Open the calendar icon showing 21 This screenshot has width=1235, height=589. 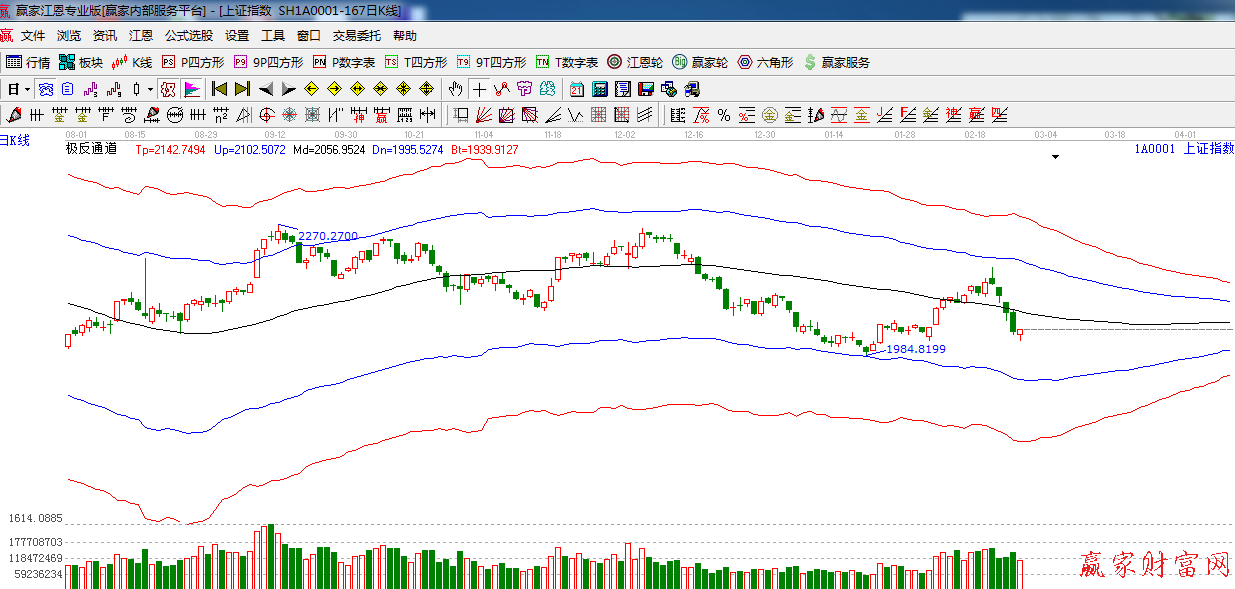(x=577, y=89)
